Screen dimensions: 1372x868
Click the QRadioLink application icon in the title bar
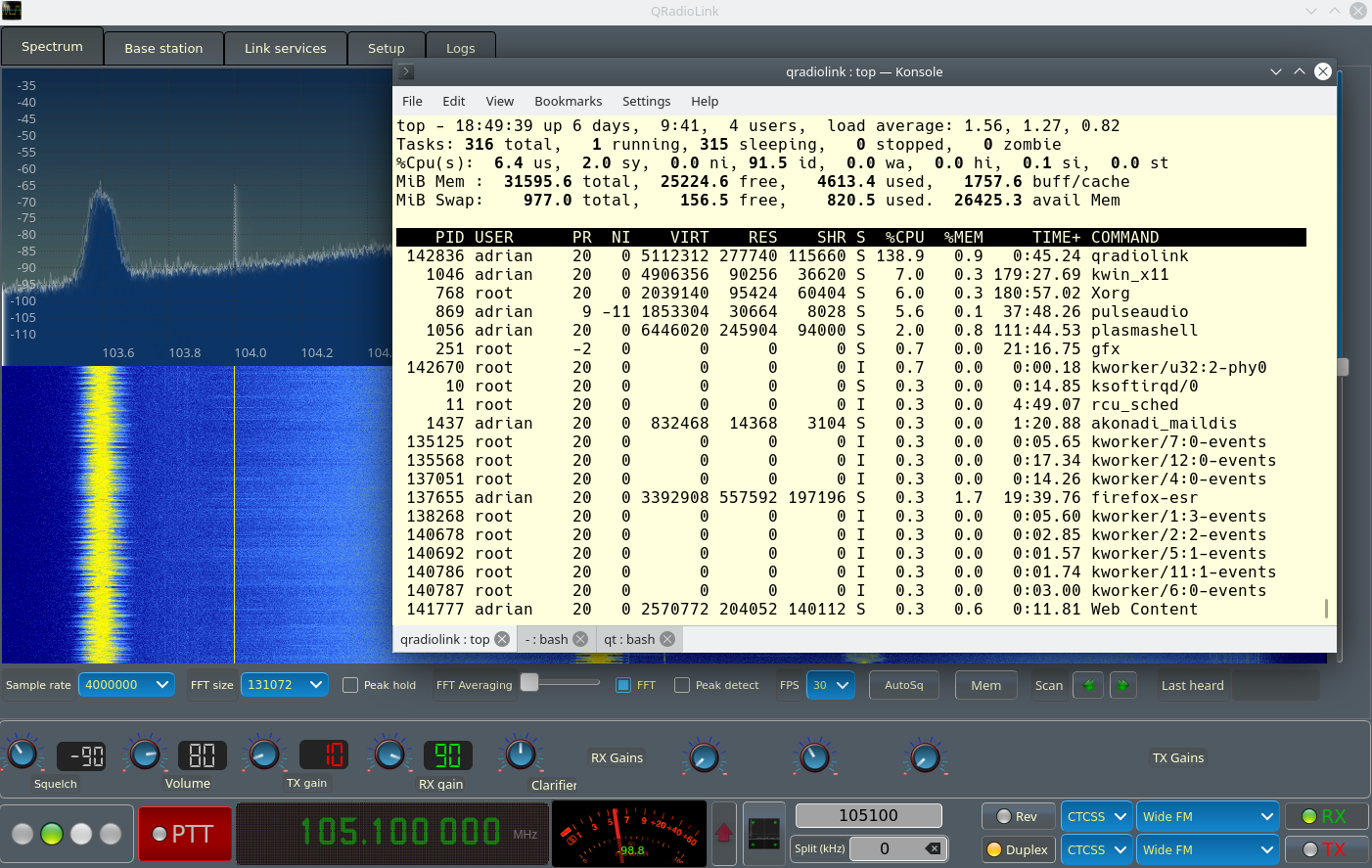point(14,13)
